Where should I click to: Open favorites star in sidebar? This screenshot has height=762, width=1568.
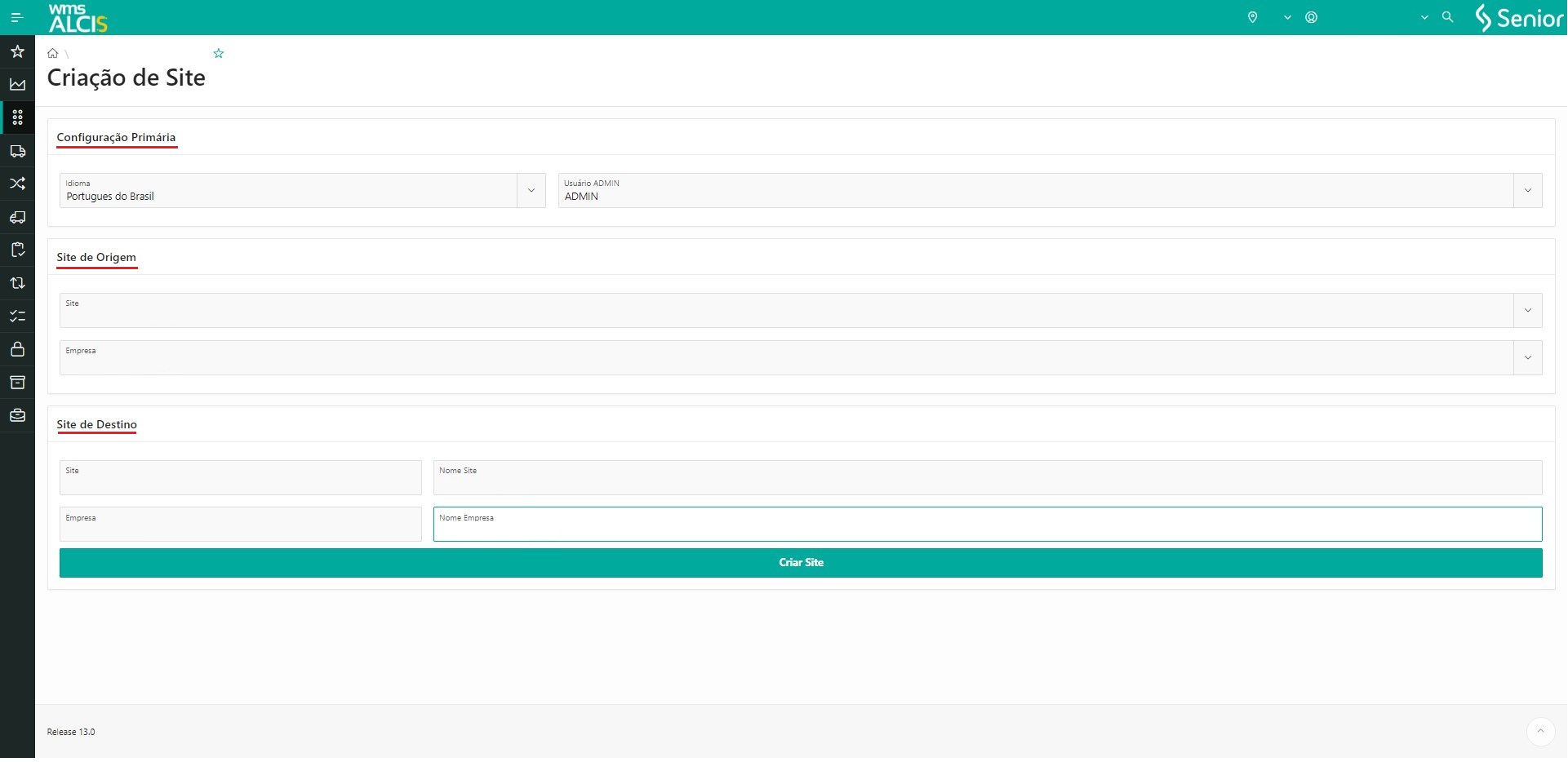pyautogui.click(x=17, y=51)
